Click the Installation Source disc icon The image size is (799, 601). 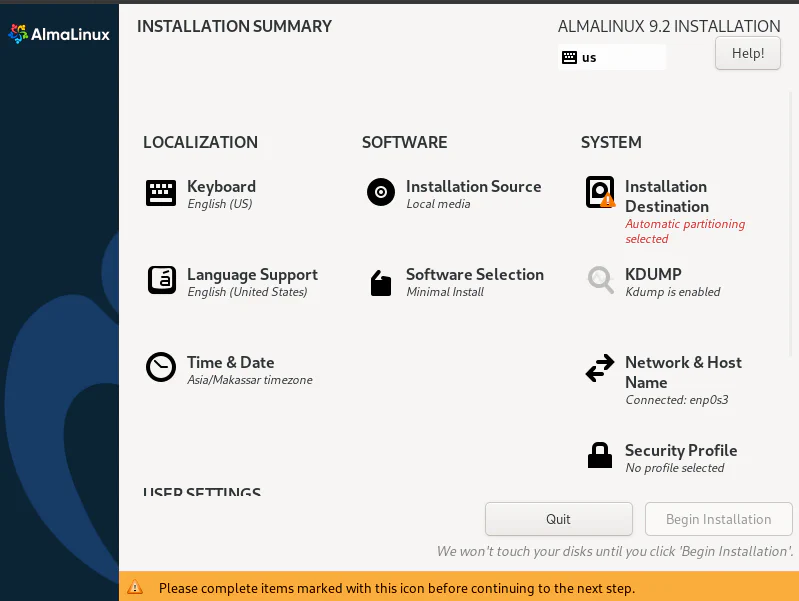tap(381, 192)
